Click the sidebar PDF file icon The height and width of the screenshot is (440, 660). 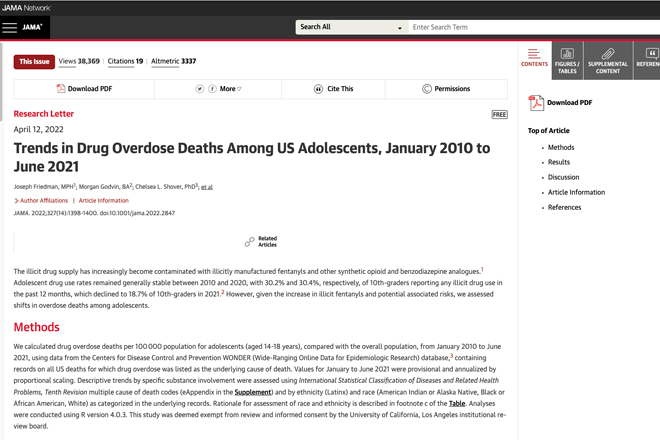coord(536,103)
